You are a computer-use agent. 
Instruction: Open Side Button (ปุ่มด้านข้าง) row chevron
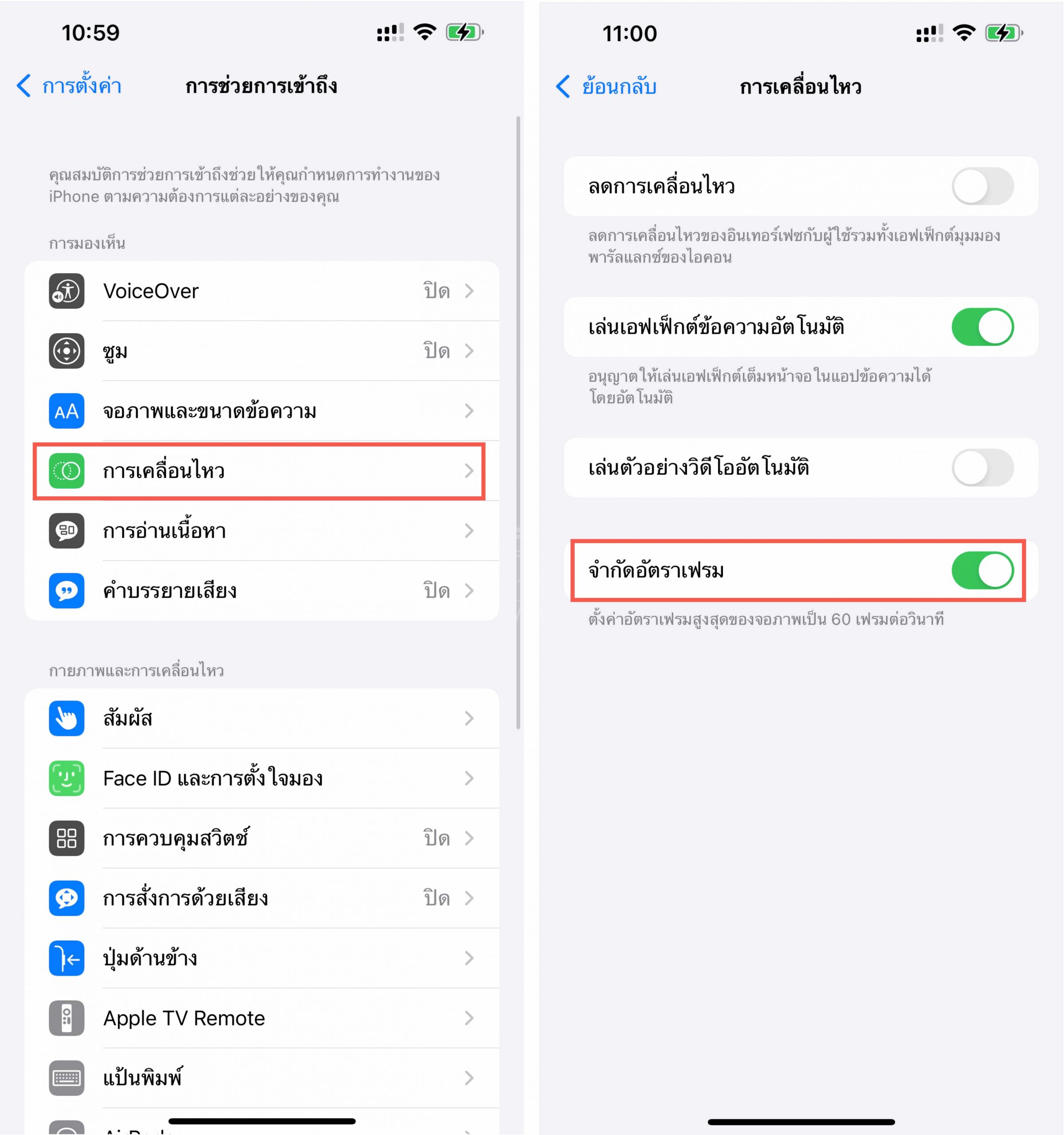click(469, 958)
